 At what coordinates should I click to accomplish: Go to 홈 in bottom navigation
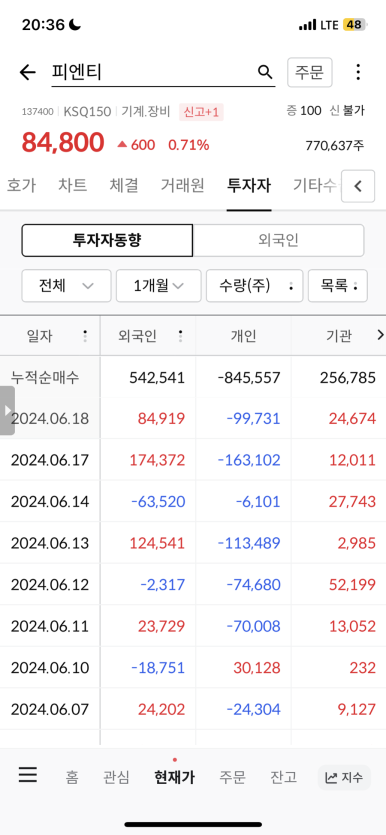(72, 777)
